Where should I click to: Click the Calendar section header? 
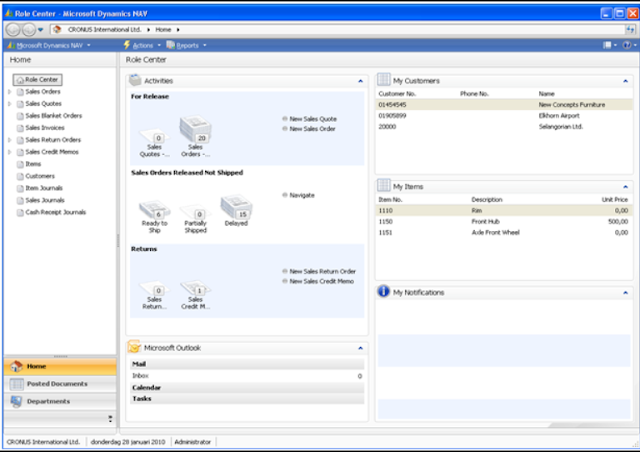[247, 387]
